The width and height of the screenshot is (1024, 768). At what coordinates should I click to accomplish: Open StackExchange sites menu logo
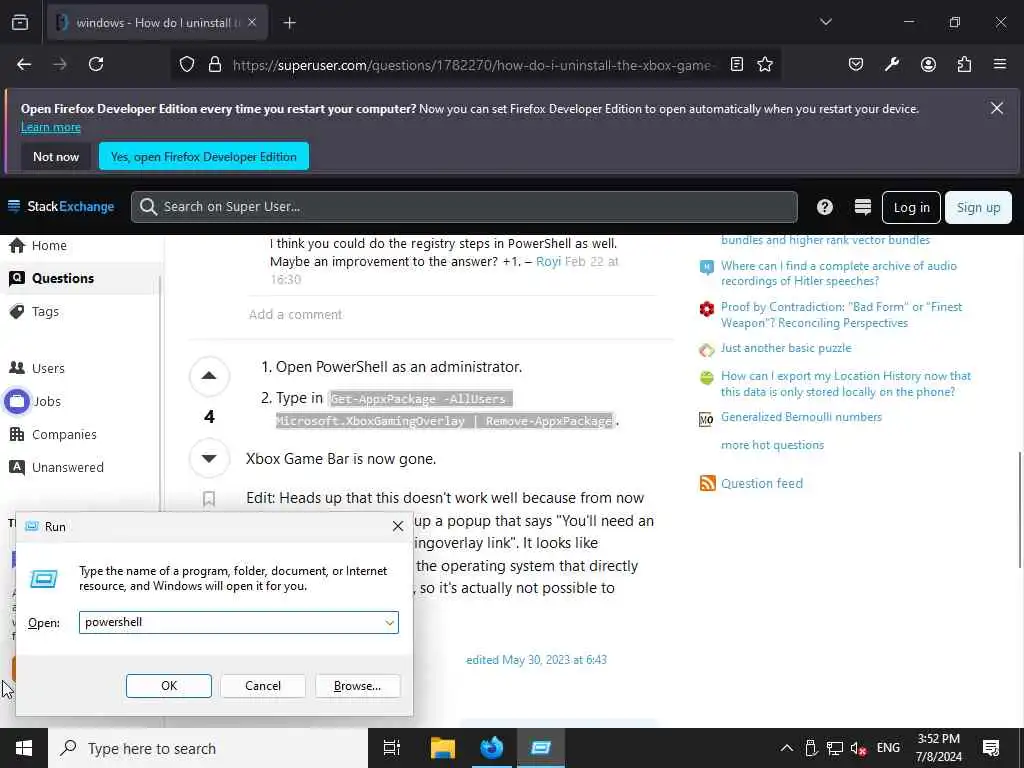pos(61,206)
